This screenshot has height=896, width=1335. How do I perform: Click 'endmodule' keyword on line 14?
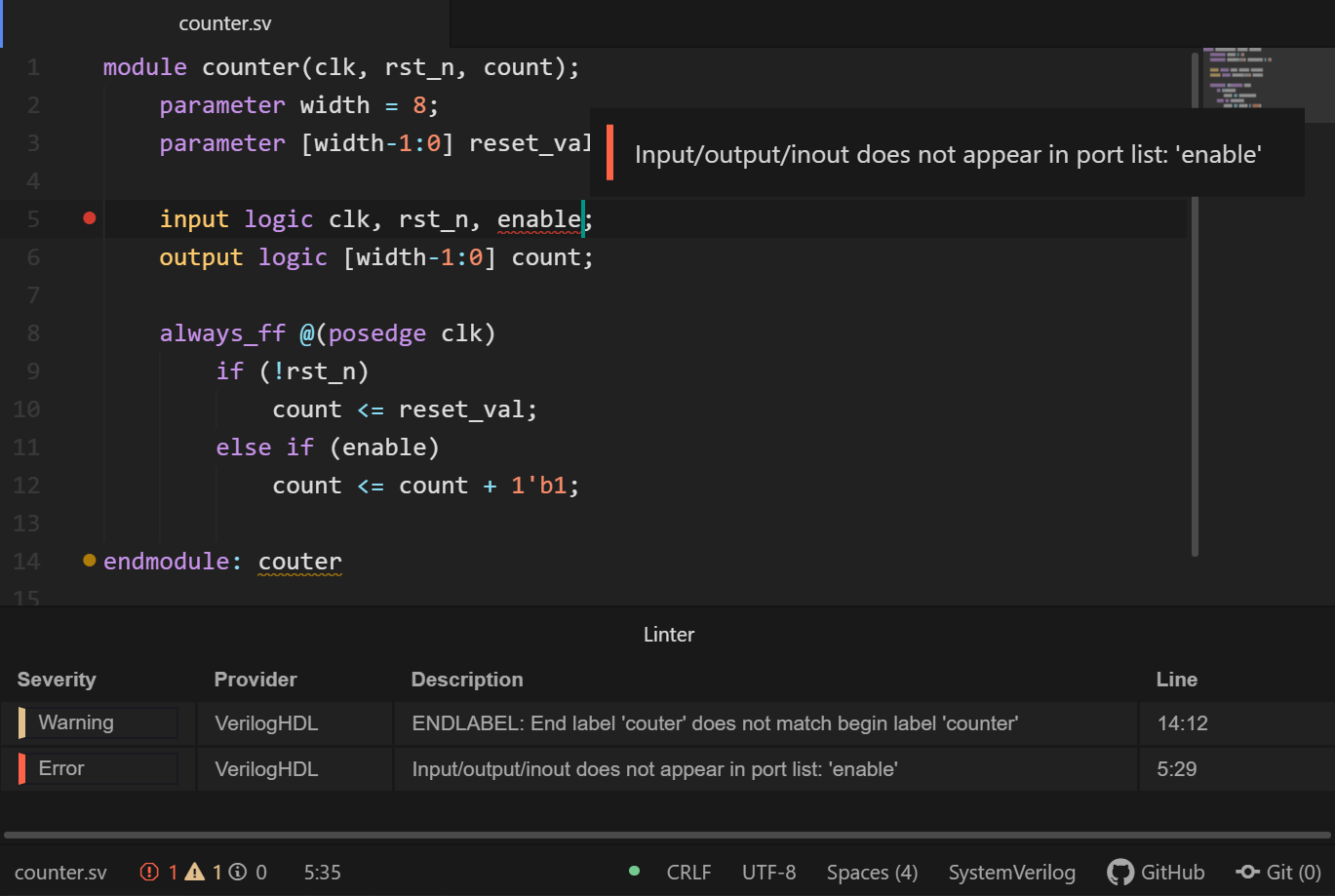(167, 562)
